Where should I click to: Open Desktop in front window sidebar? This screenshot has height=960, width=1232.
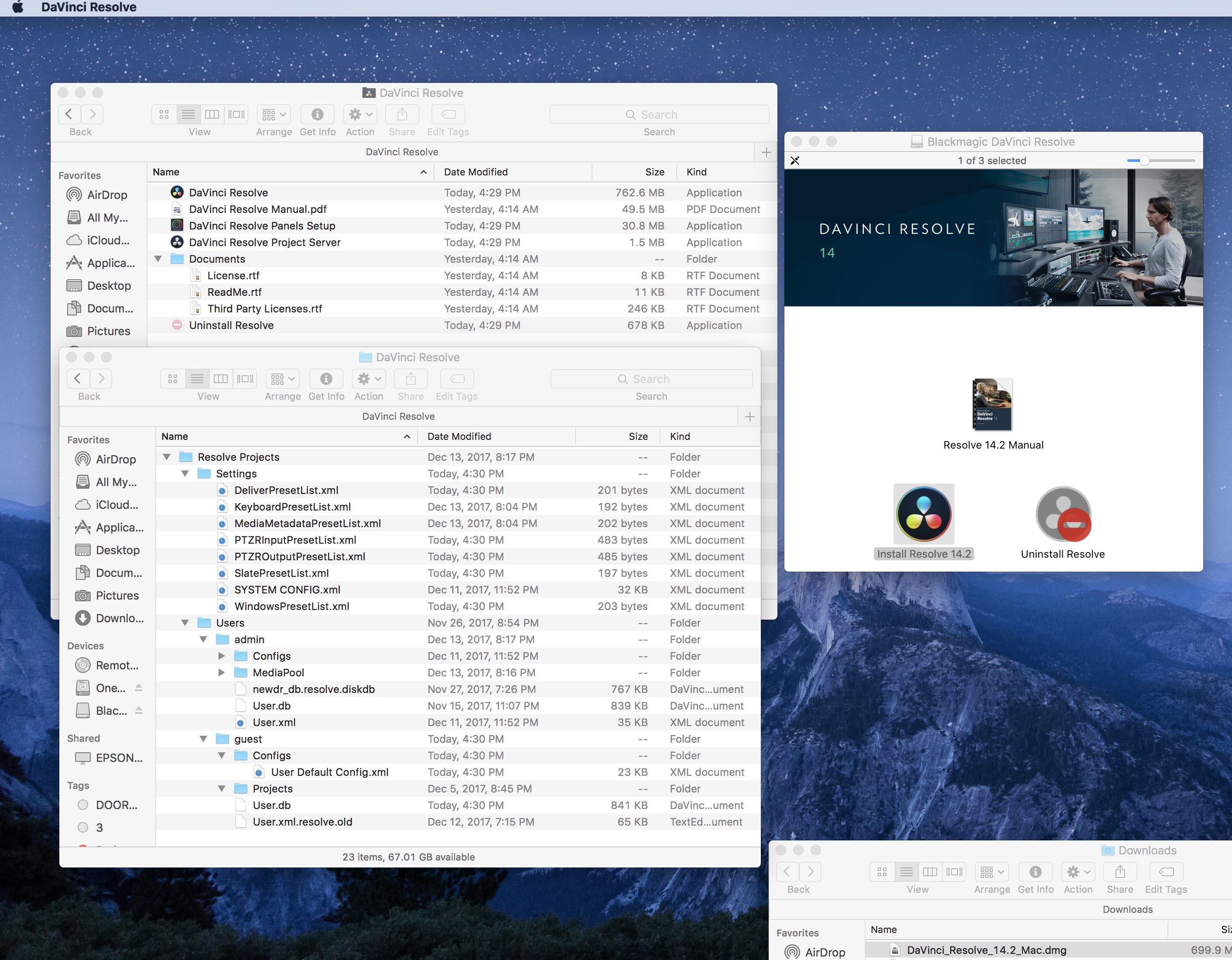(x=107, y=550)
